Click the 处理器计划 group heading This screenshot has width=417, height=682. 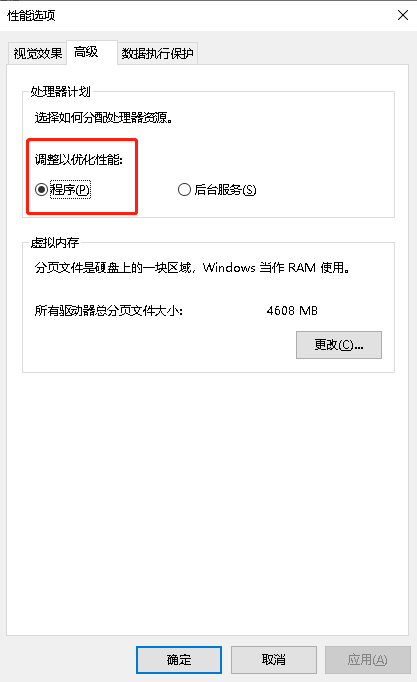click(60, 91)
